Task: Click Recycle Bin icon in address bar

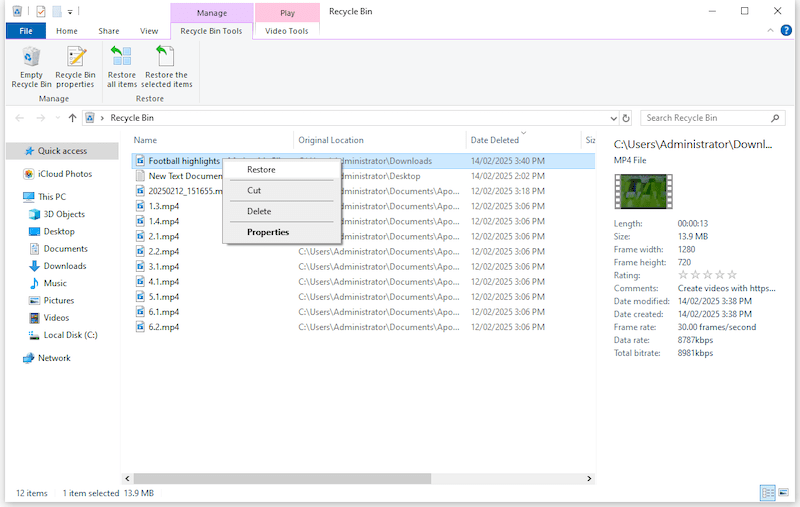Action: (x=90, y=118)
